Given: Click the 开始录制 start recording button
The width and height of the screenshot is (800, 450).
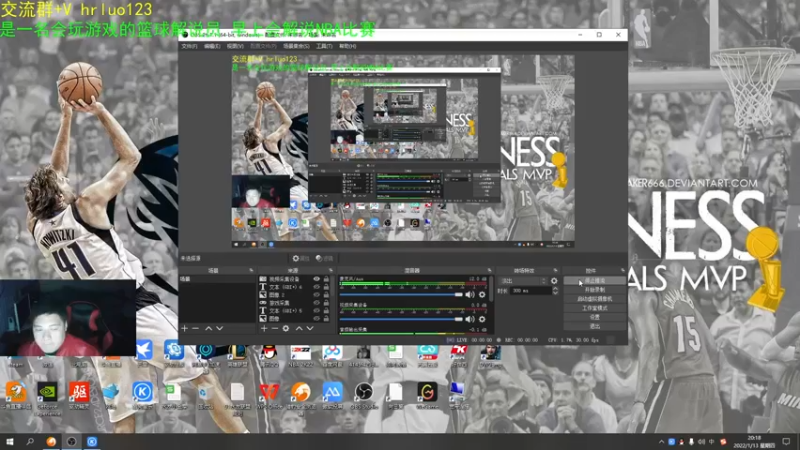Looking at the screenshot, I should pos(594,290).
